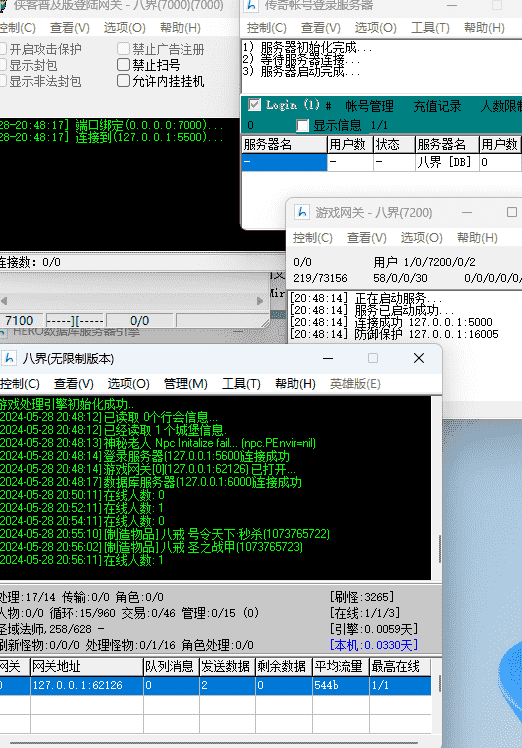Screen dimensions: 522x748
Task: Open 帮助(H) menu in 登陆网关 window
Action: point(180,28)
